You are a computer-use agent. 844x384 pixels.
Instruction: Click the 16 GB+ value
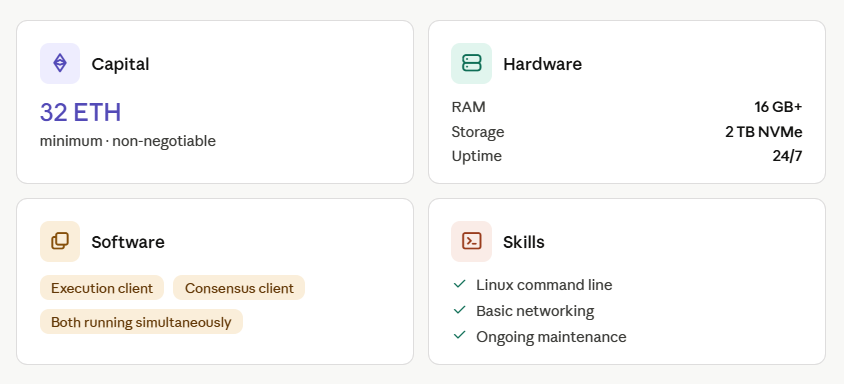[x=778, y=107]
